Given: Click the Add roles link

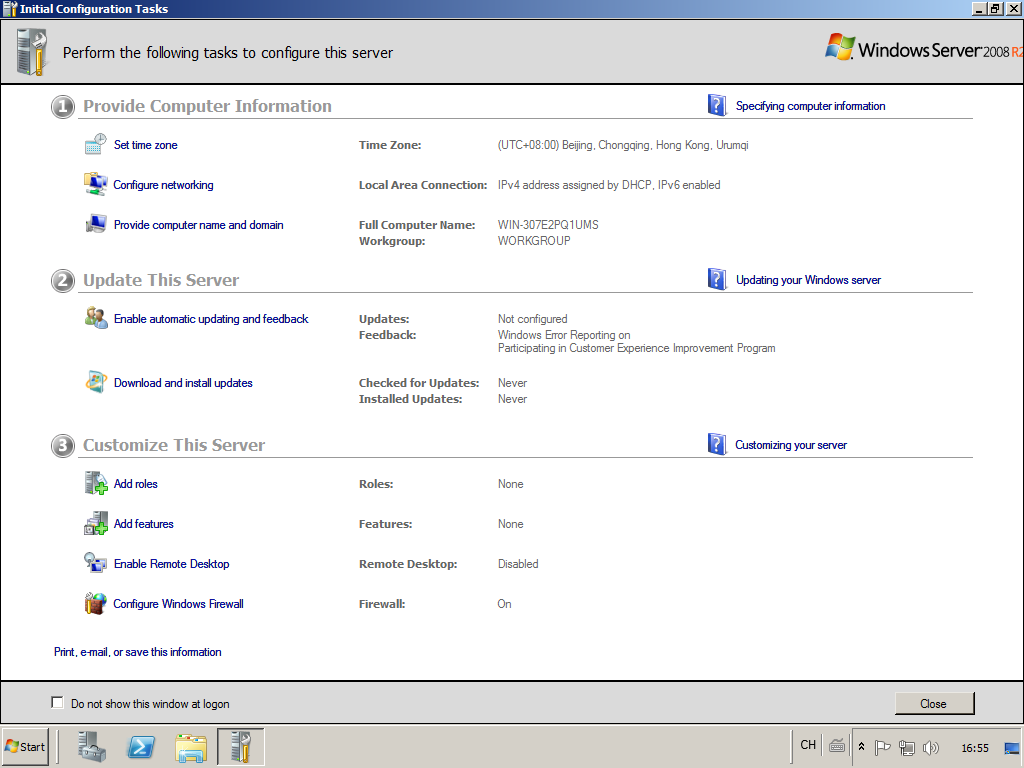Looking at the screenshot, I should tap(136, 484).
